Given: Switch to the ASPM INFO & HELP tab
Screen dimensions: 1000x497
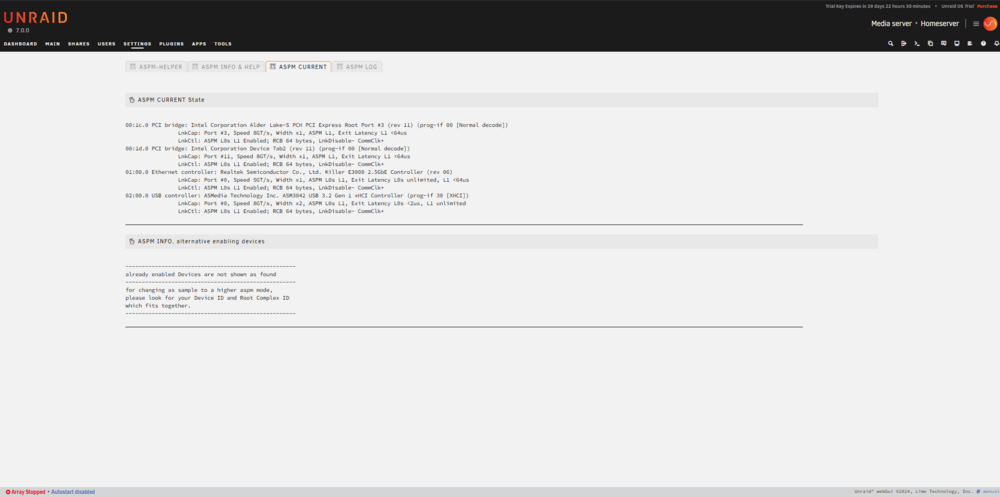Looking at the screenshot, I should (226, 66).
